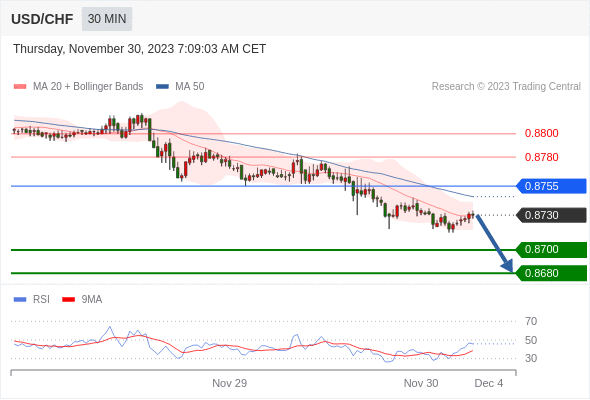Click the 9MA red legend swatch
Image resolution: width=590 pixels, height=400 pixels.
pyautogui.click(x=68, y=300)
